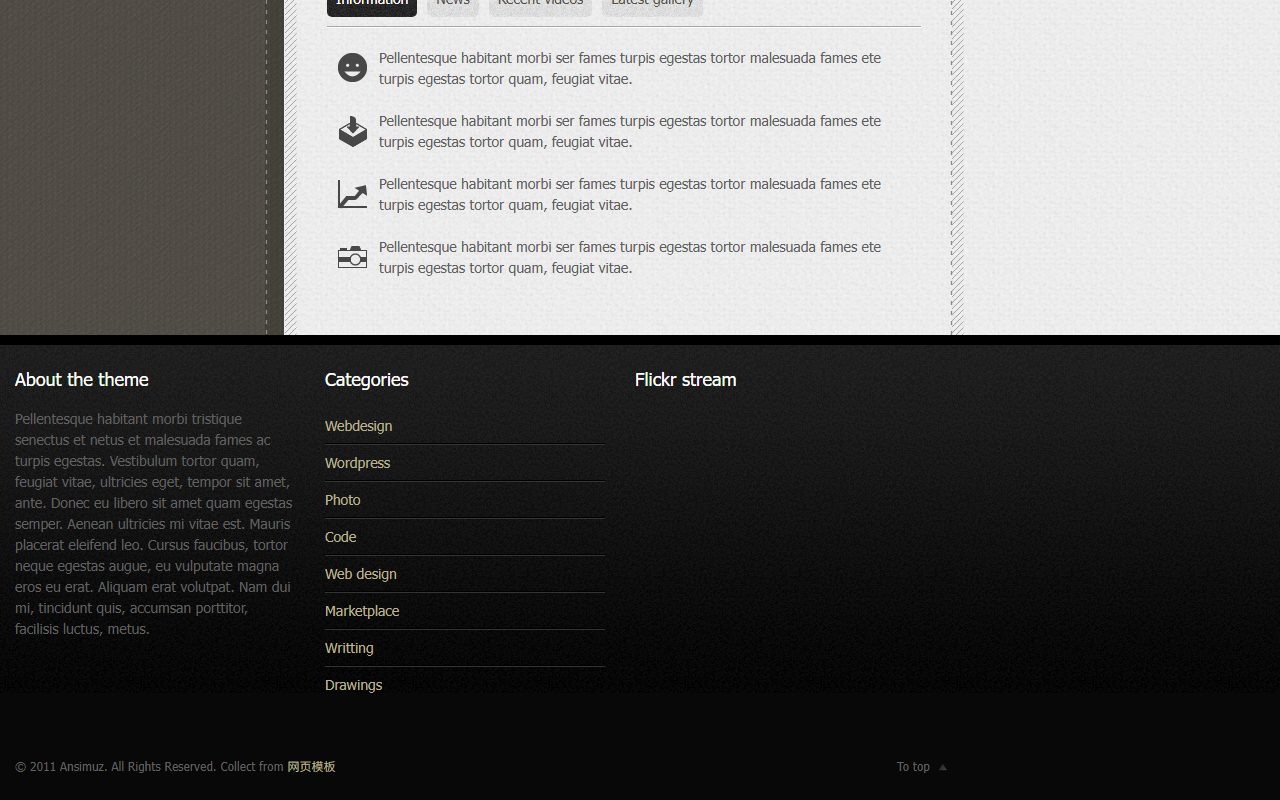Click the paragraph beside the download box icon
The image size is (1280, 800).
[x=630, y=132]
